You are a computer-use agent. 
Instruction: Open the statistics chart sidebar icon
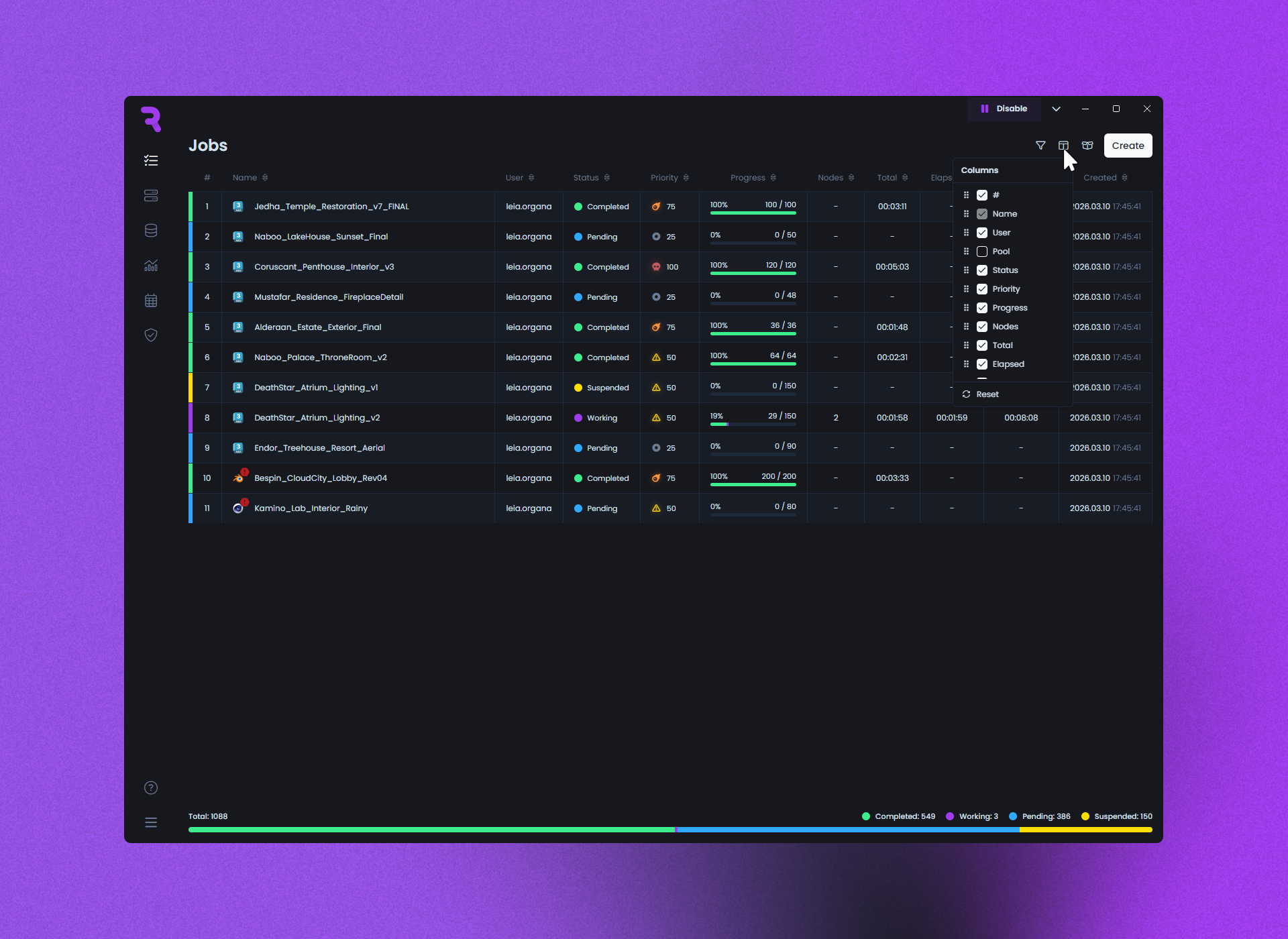tap(151, 266)
